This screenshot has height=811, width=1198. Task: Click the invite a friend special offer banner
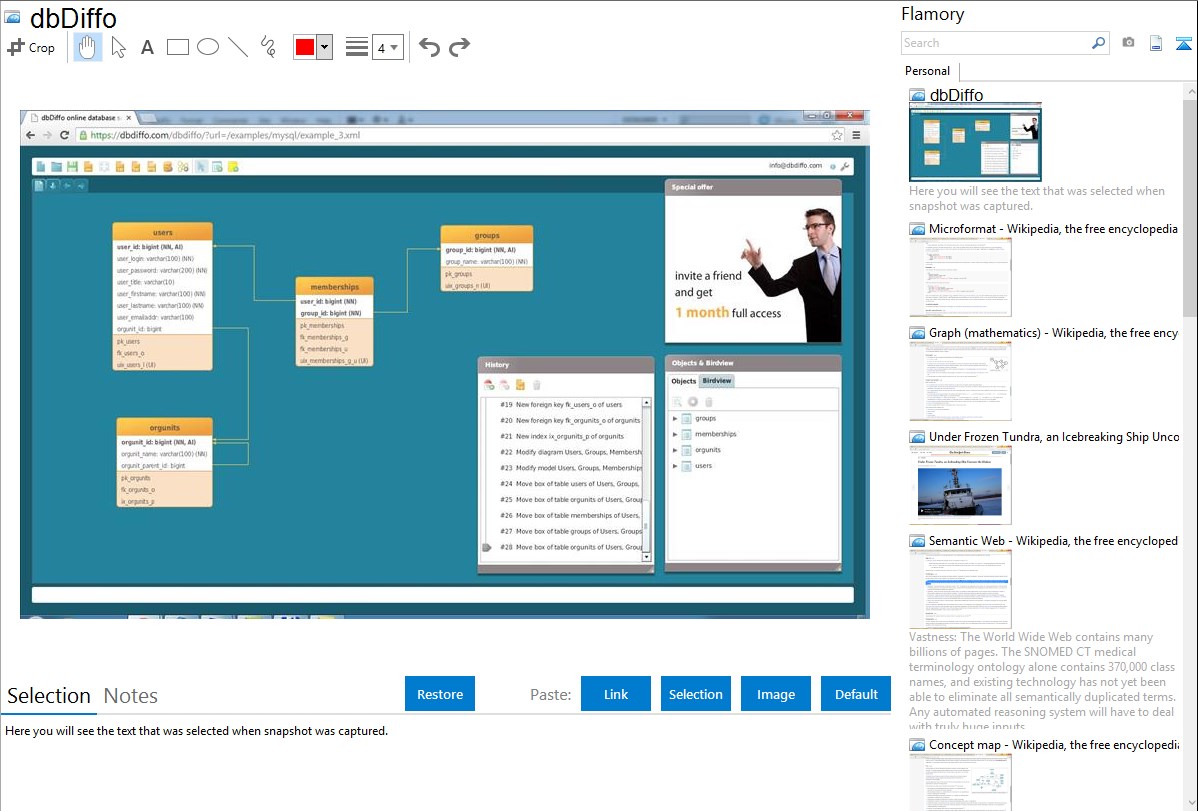point(753,269)
